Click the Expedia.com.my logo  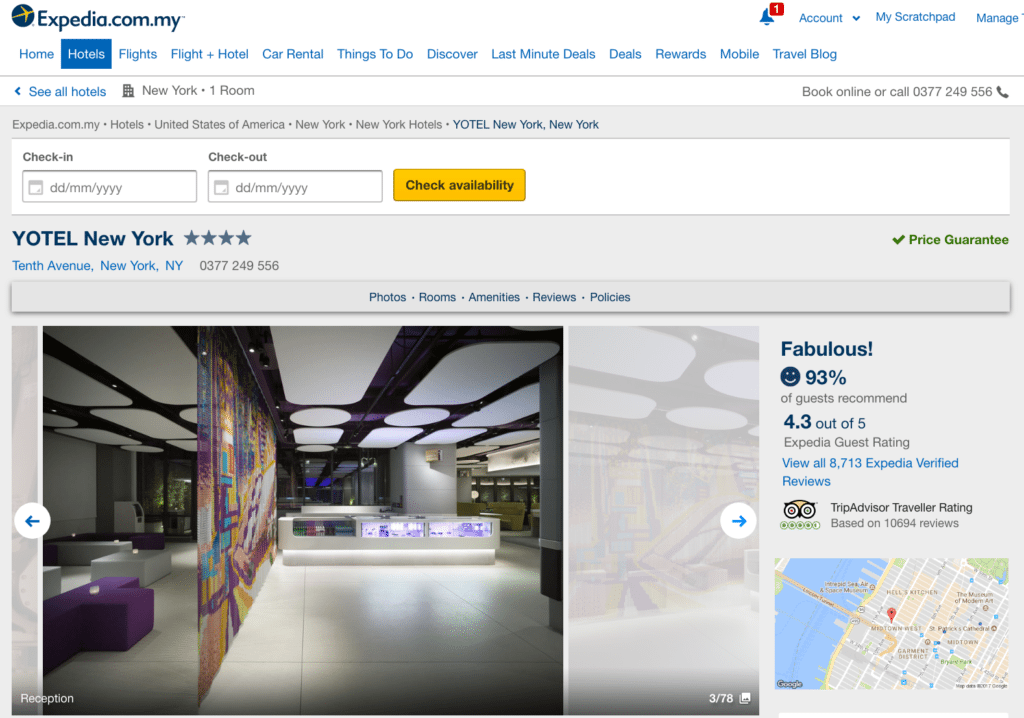(x=98, y=18)
